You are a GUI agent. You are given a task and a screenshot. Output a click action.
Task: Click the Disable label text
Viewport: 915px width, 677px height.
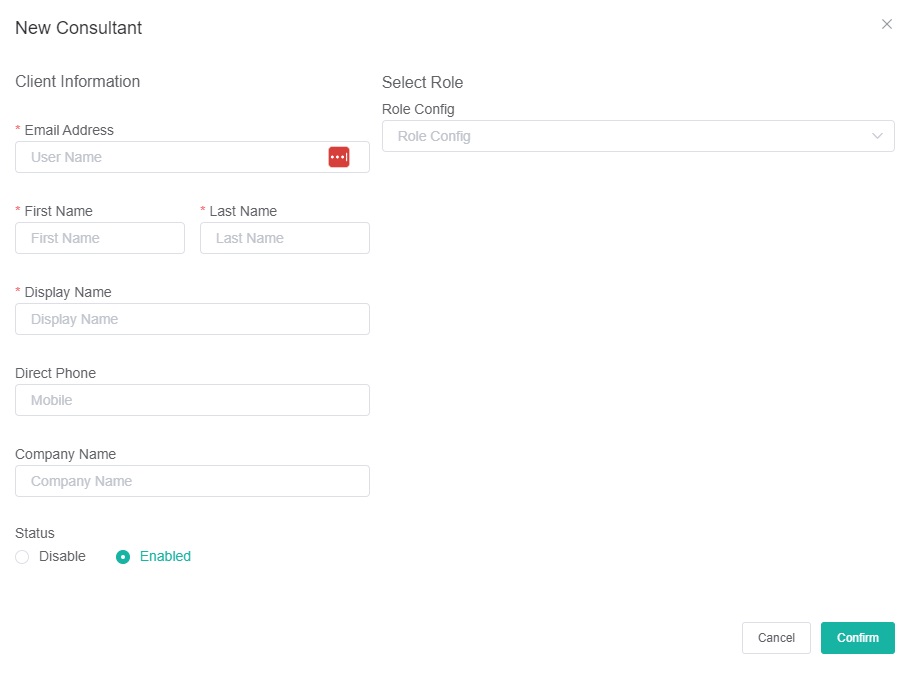click(x=62, y=556)
